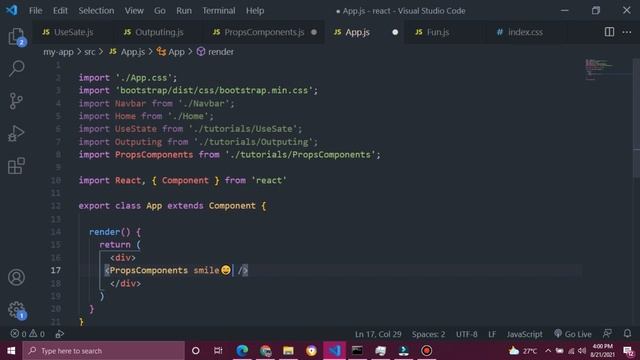Open the Selection menu
This screenshot has width=640, height=360.
(x=96, y=11)
